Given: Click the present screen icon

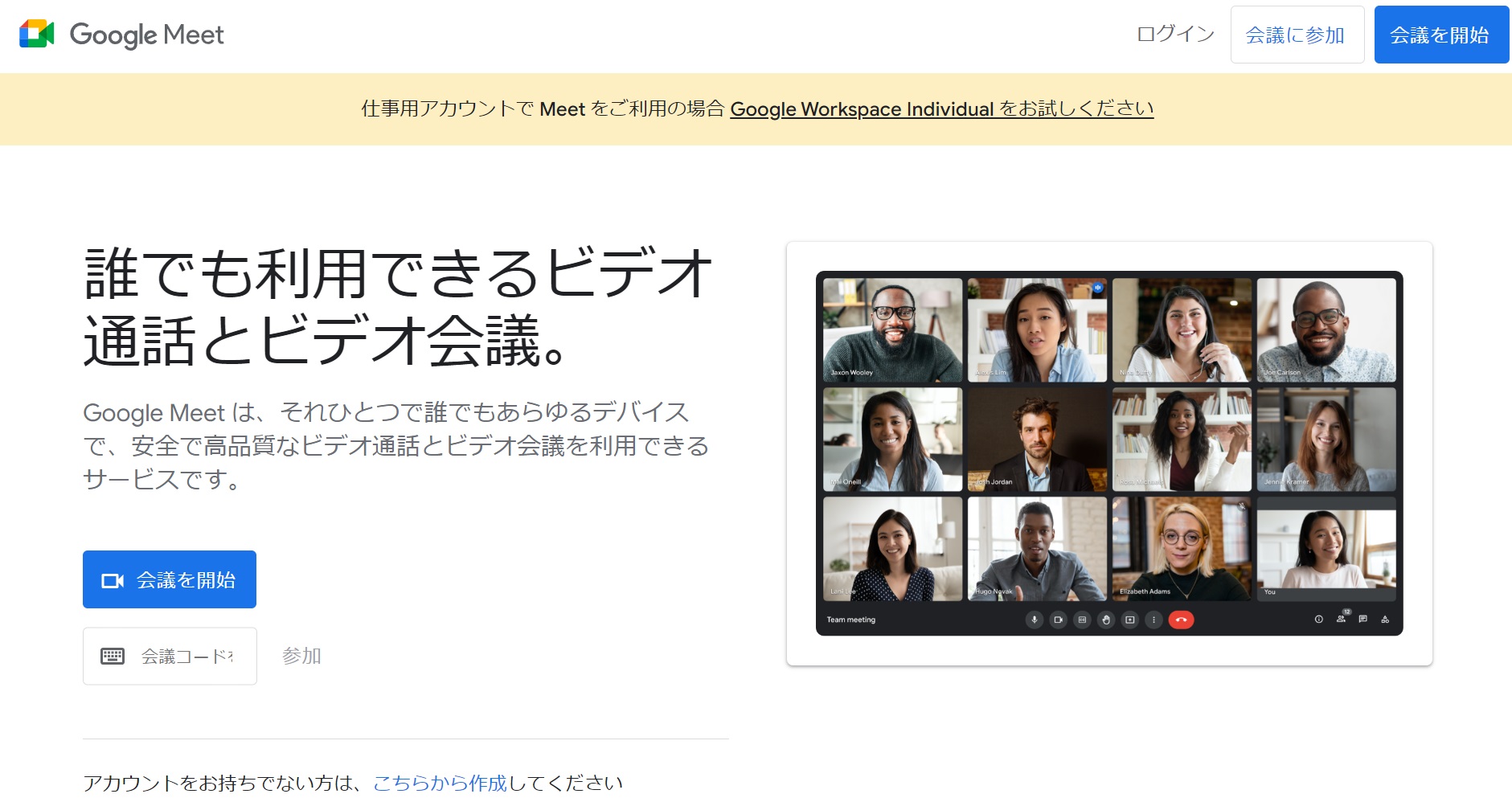Looking at the screenshot, I should tap(1129, 620).
